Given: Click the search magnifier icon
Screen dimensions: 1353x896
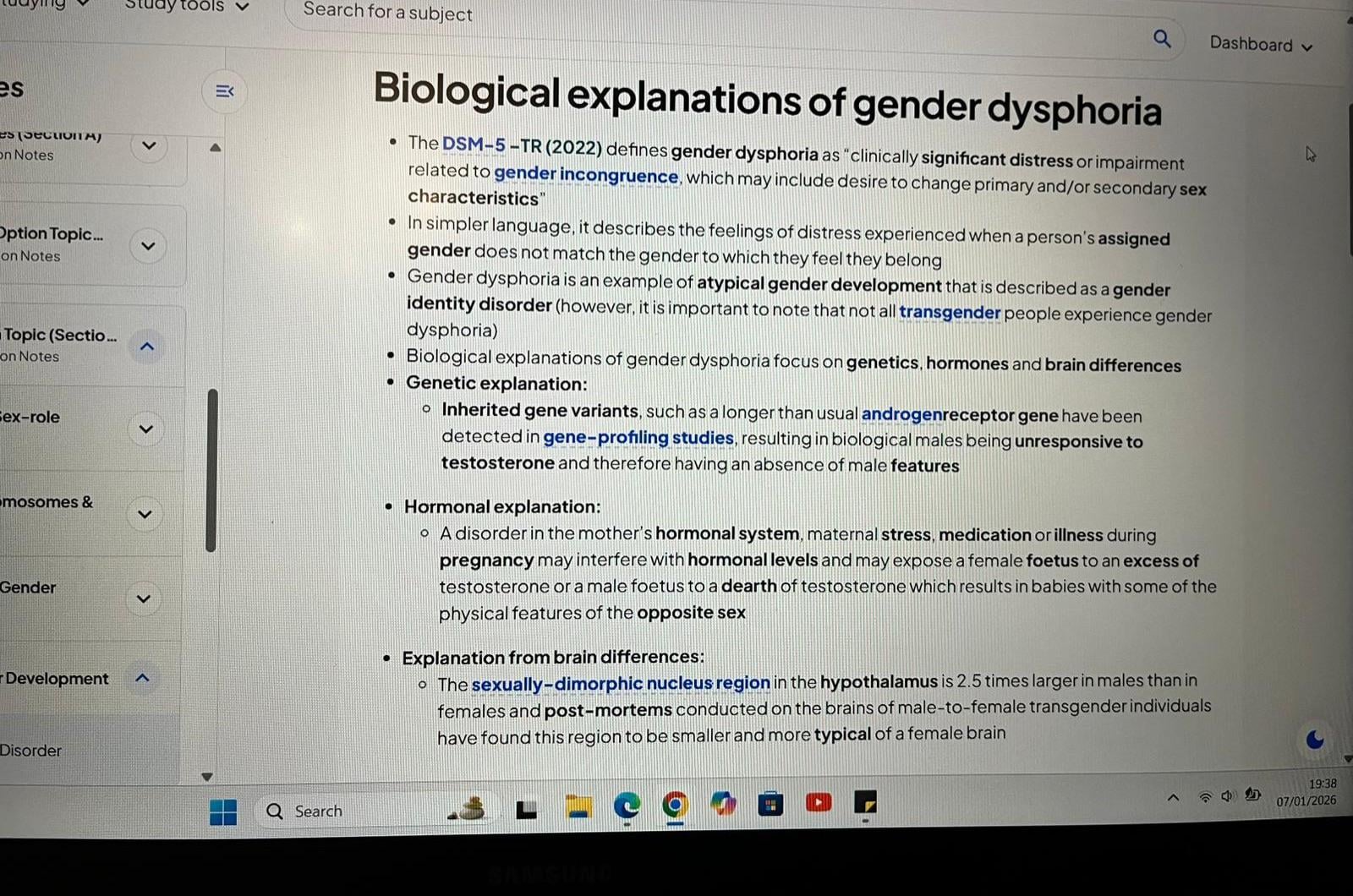Looking at the screenshot, I should pyautogui.click(x=1162, y=39).
